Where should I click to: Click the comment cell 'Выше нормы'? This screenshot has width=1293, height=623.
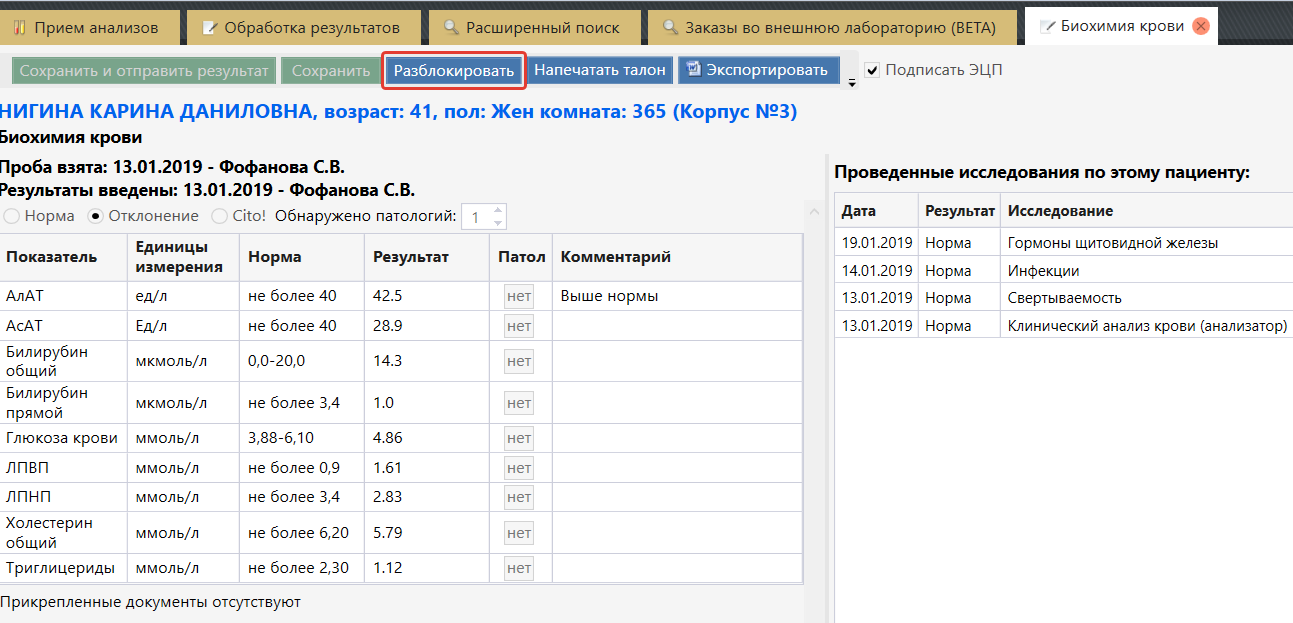click(x=676, y=296)
